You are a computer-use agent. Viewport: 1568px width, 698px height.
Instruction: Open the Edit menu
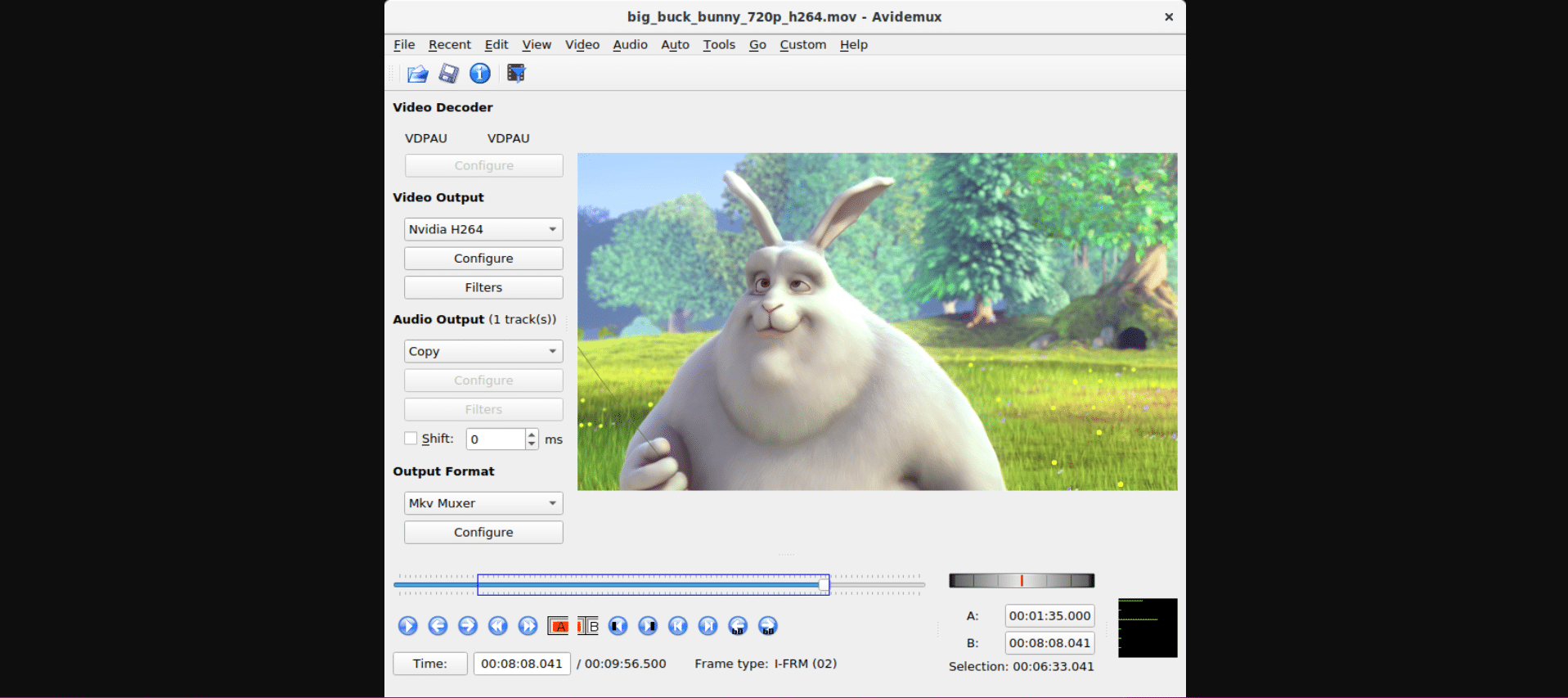pyautogui.click(x=496, y=45)
